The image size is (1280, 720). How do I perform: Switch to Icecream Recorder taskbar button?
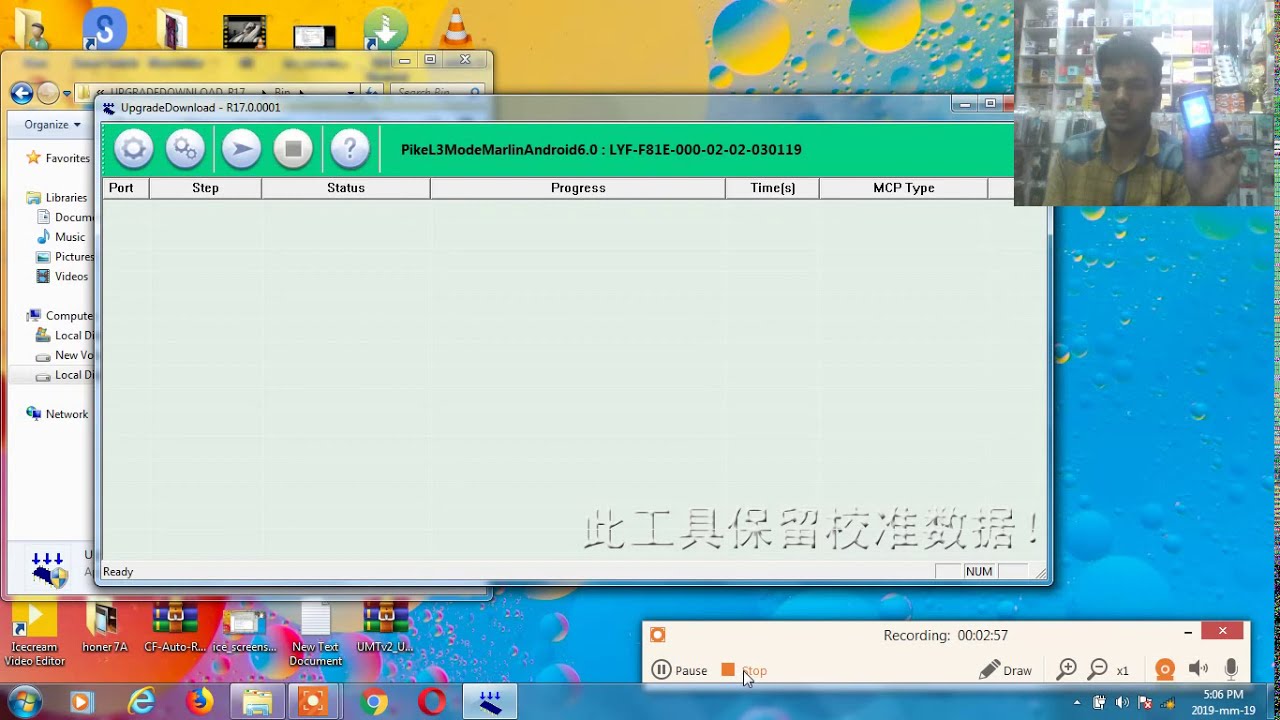click(314, 702)
